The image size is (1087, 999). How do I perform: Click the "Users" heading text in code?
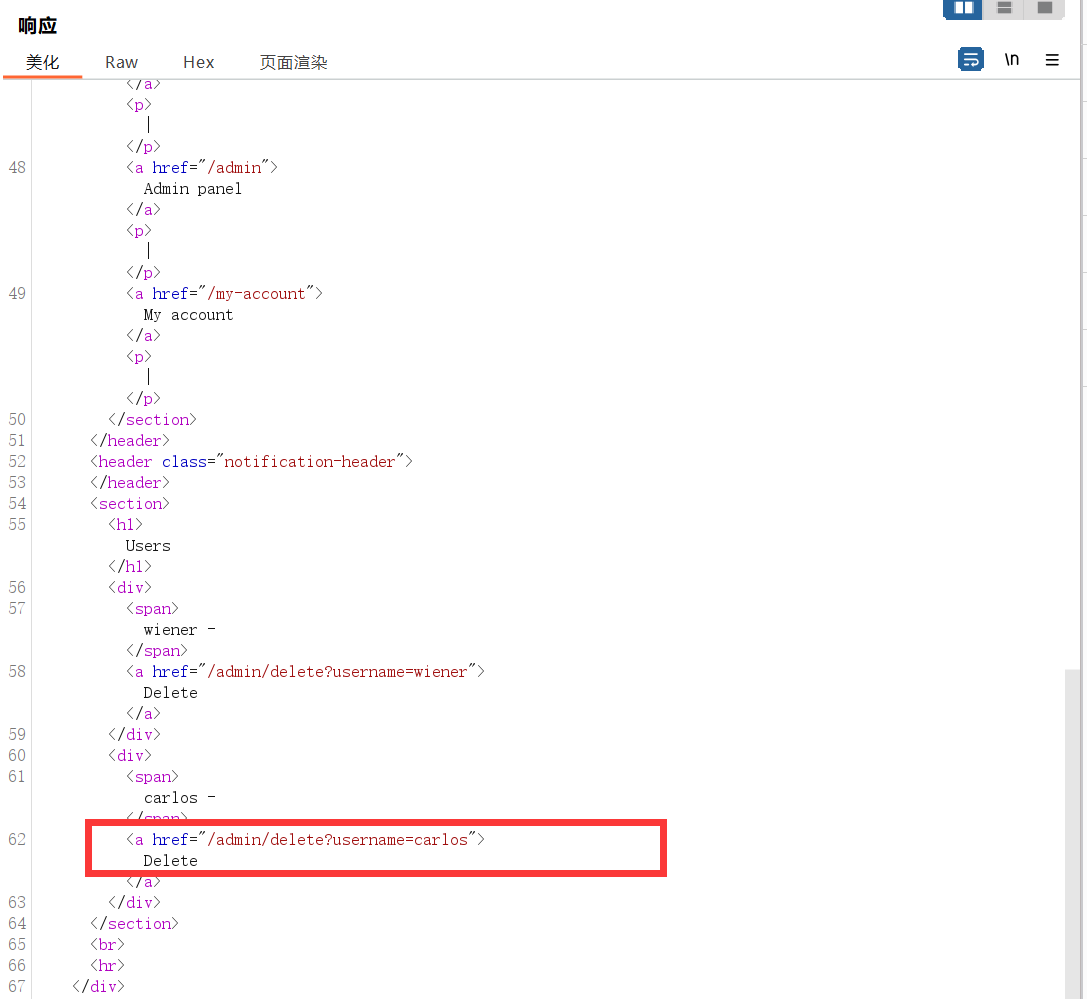tap(148, 546)
